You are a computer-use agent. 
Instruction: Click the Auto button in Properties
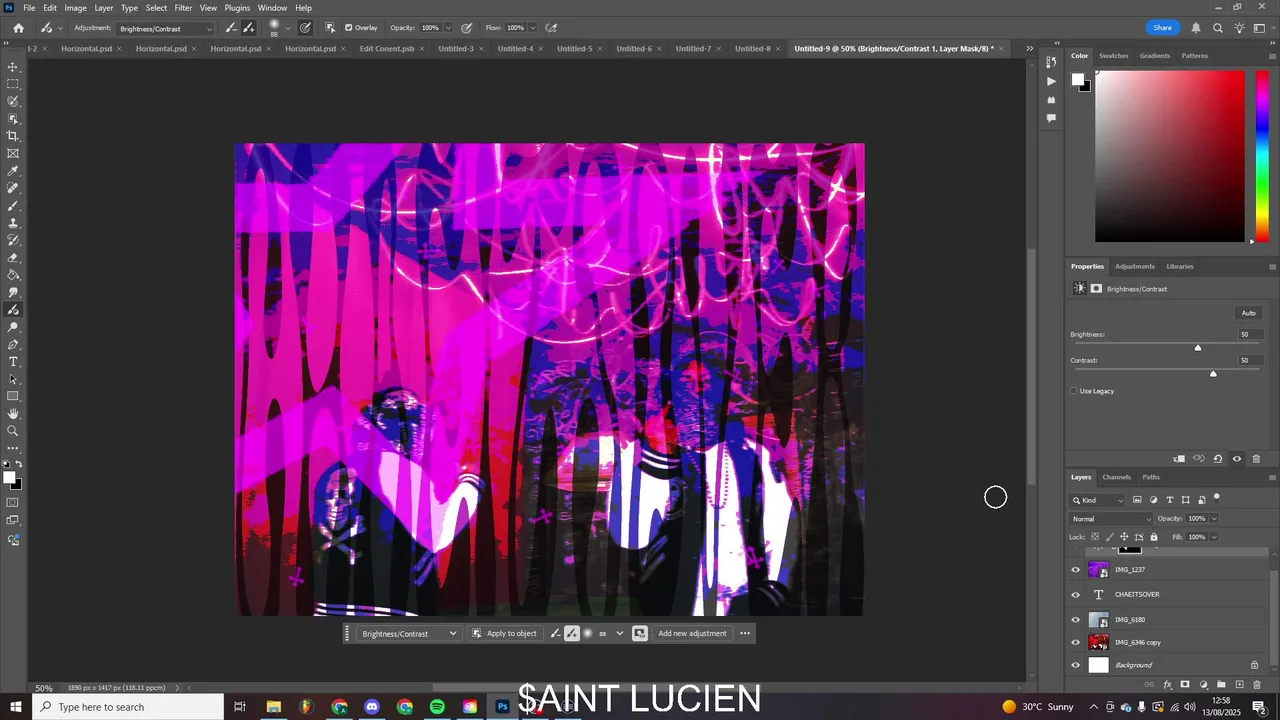1248,313
